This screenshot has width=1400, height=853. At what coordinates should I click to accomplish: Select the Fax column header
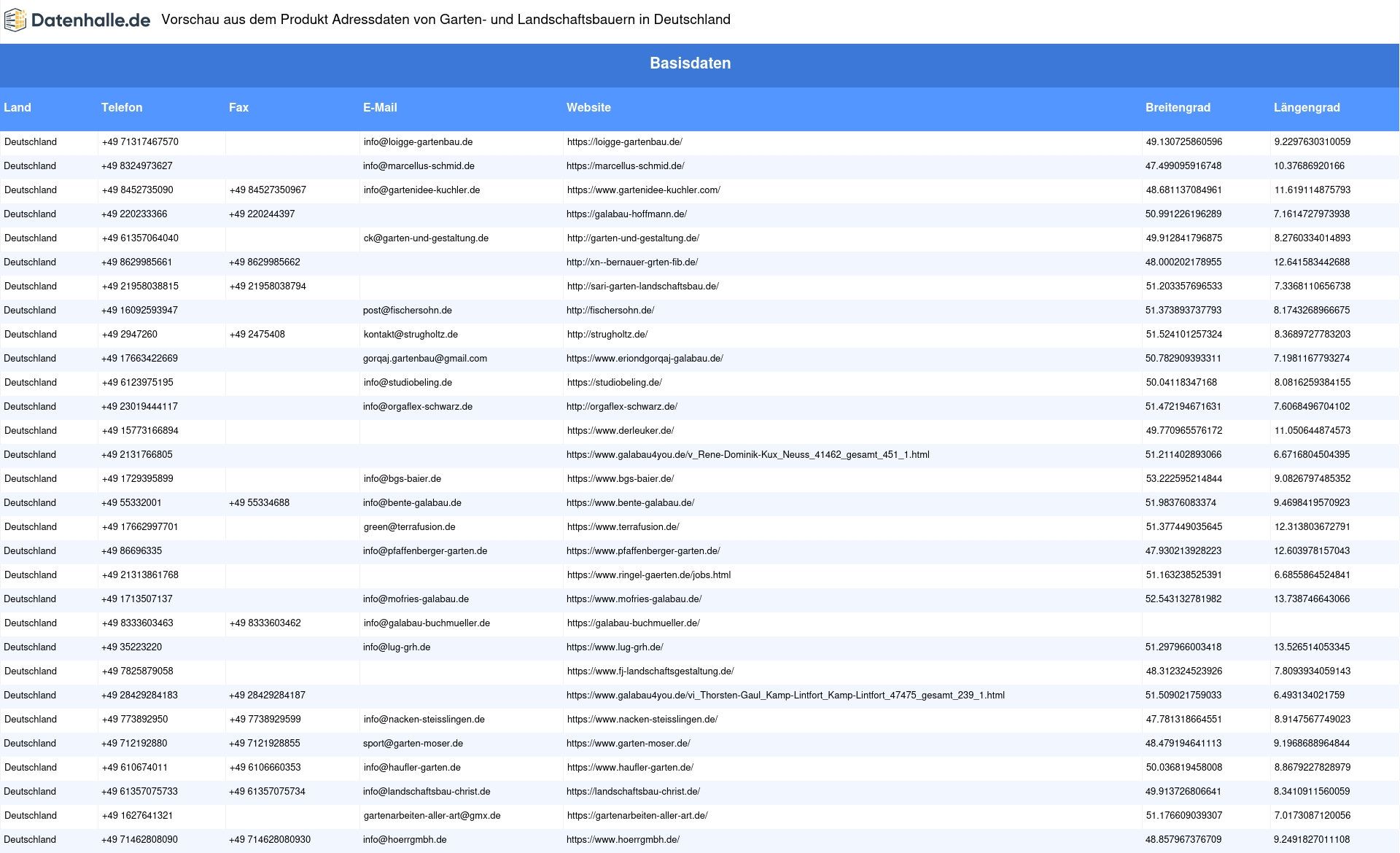[238, 107]
